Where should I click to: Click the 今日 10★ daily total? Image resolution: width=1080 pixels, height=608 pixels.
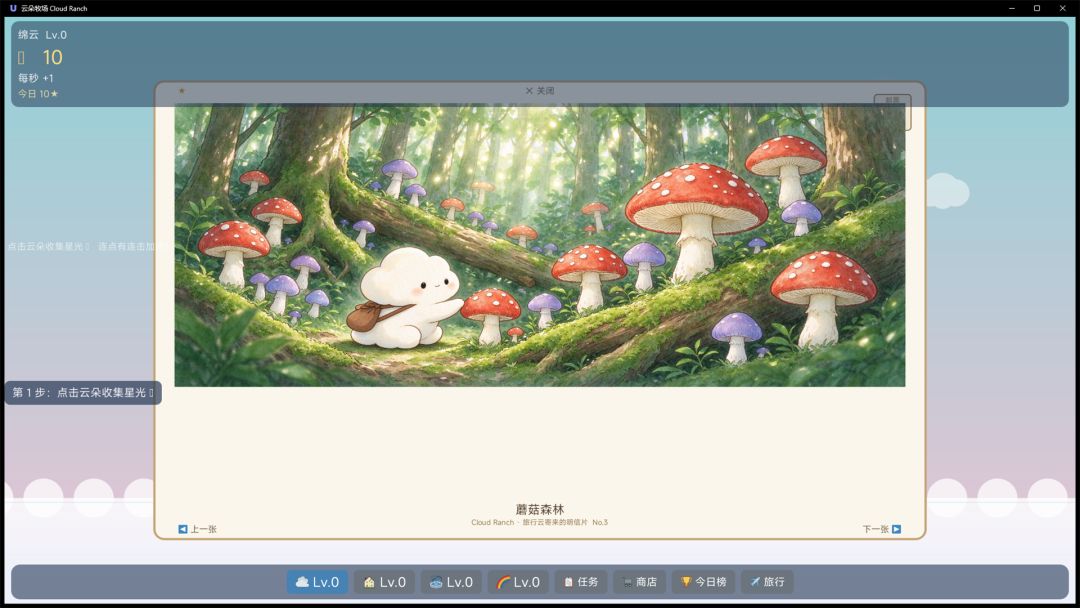coord(38,94)
